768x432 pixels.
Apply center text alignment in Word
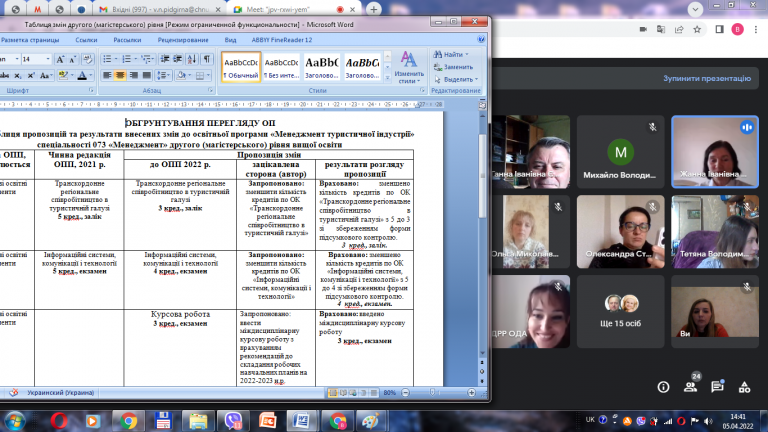pos(120,75)
